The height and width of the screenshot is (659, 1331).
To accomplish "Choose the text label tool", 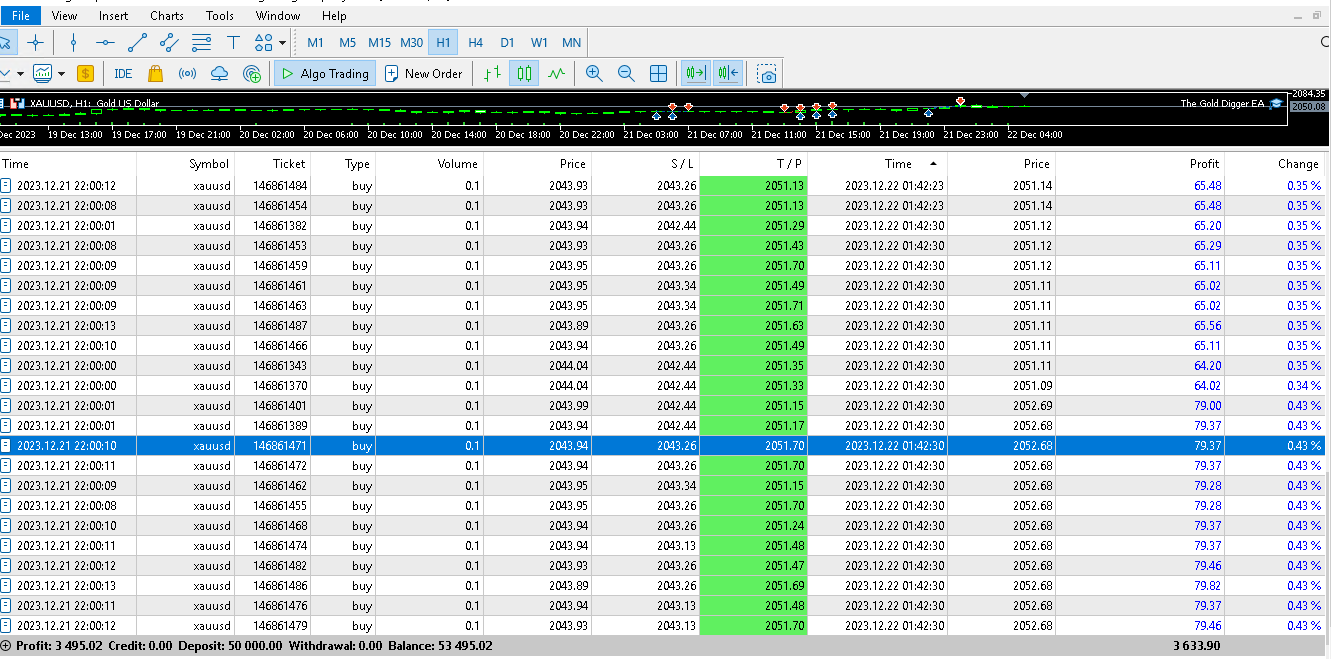I will tap(233, 42).
